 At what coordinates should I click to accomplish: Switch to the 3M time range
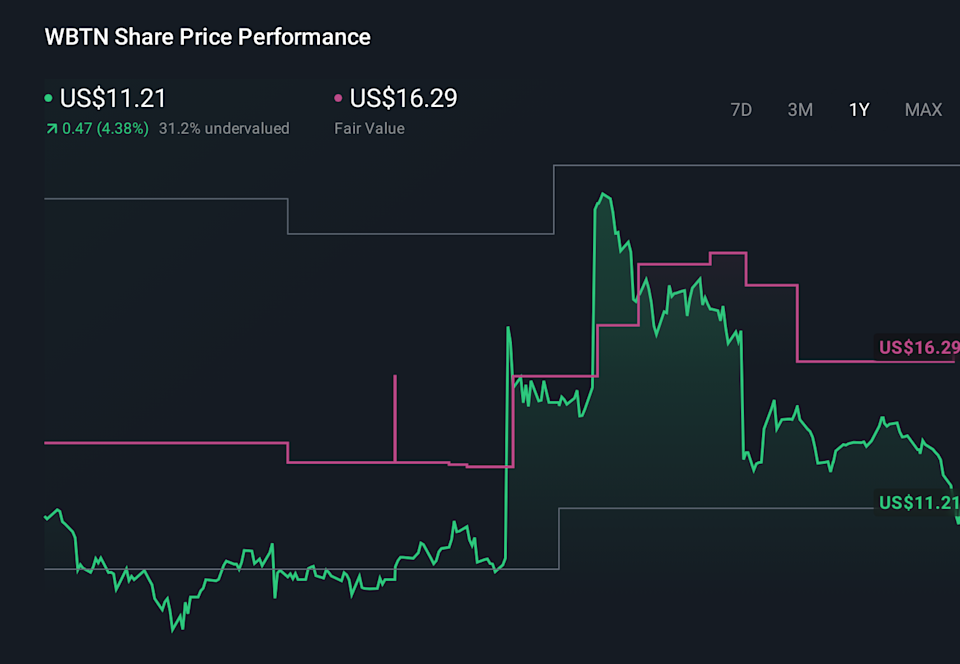click(x=800, y=110)
